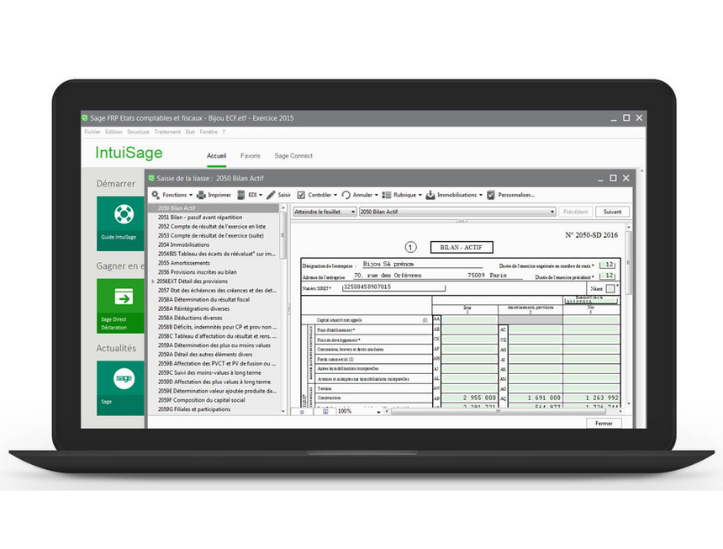Open the 100% zoom dropdown
Screen dimensions: 723x549
tap(379, 412)
